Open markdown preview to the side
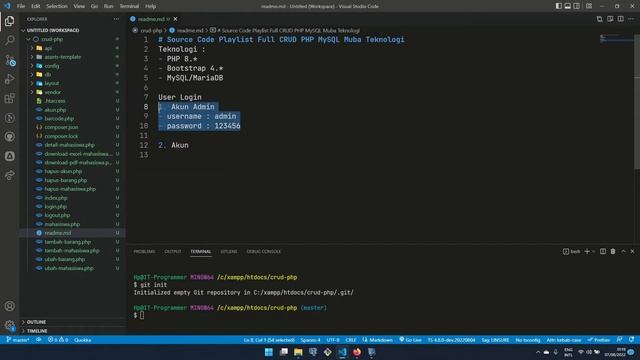The width and height of the screenshot is (640, 360). tap(610, 19)
